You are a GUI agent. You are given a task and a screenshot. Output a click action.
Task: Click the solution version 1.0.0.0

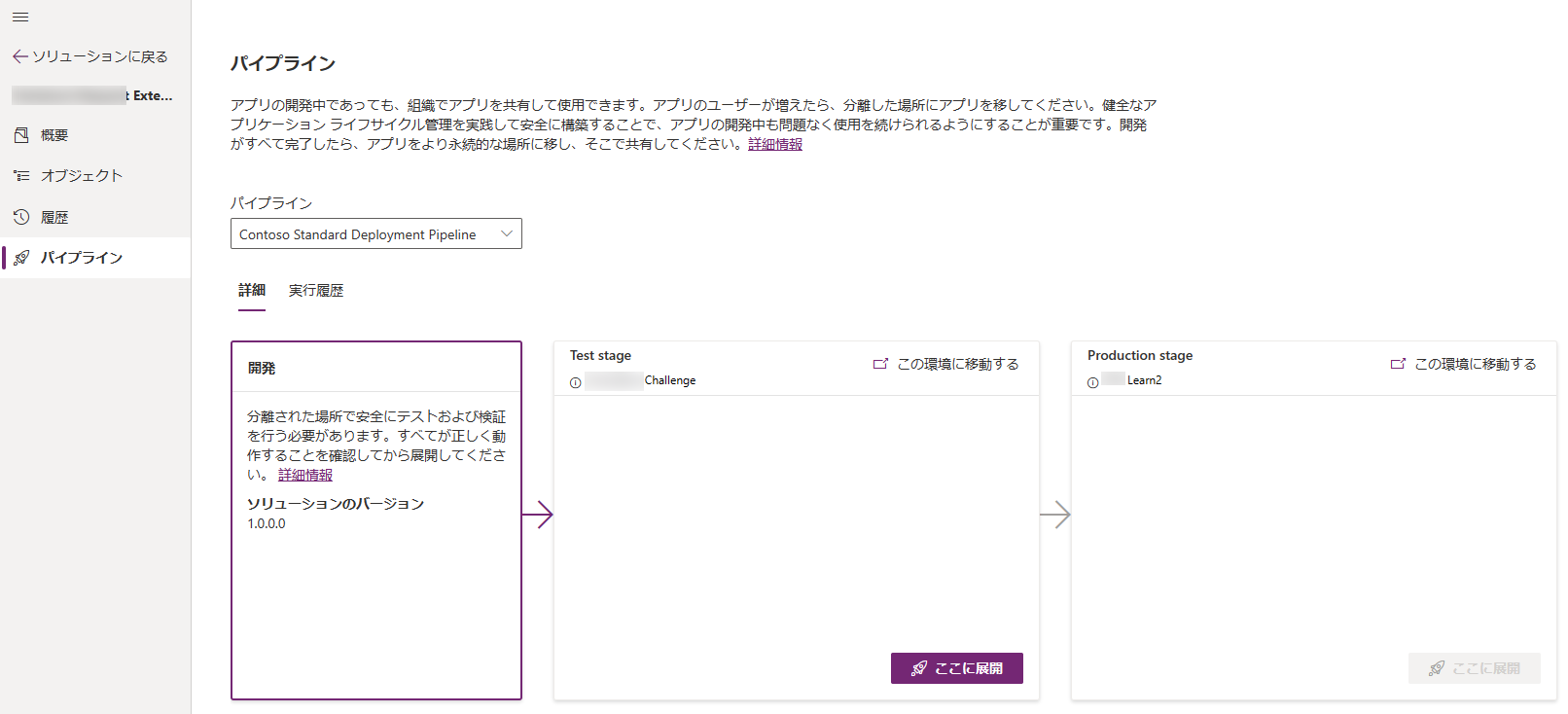(x=267, y=523)
